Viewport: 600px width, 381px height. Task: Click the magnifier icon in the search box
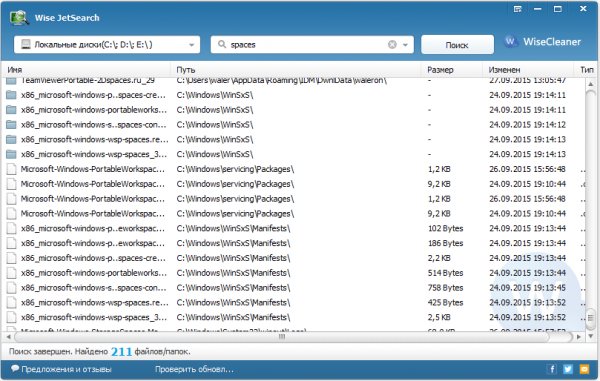(x=222, y=44)
